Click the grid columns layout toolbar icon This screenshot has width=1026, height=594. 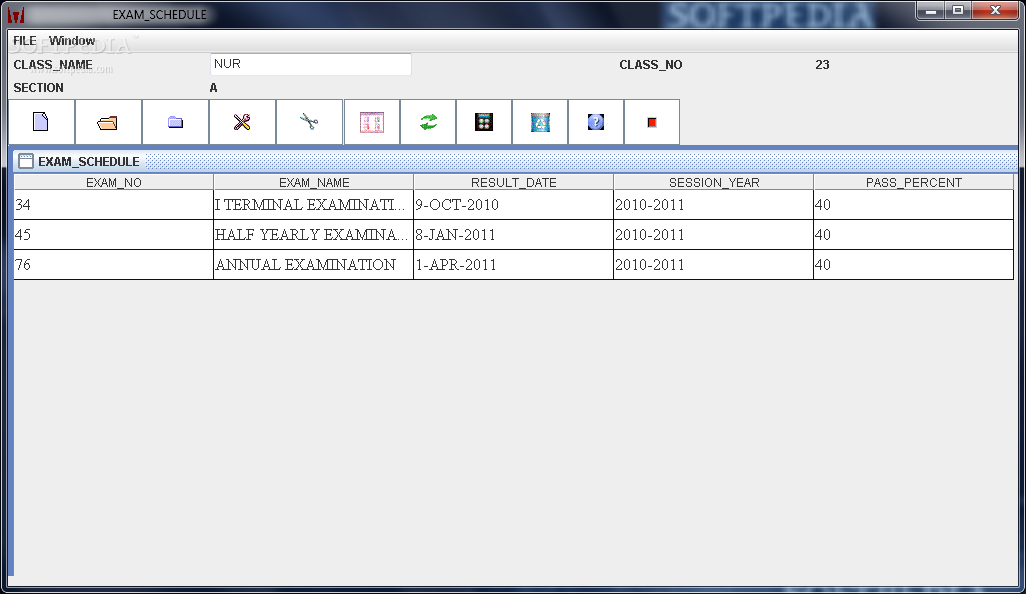372,122
